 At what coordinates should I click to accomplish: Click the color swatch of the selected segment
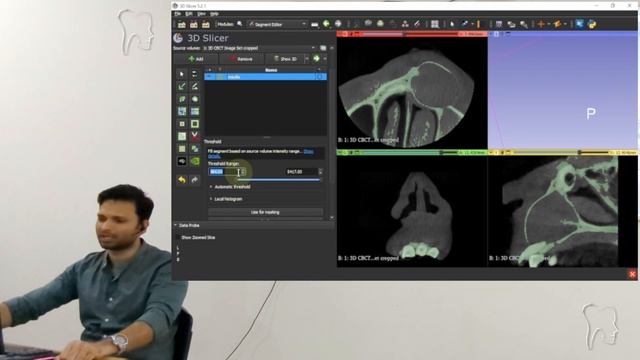click(221, 77)
